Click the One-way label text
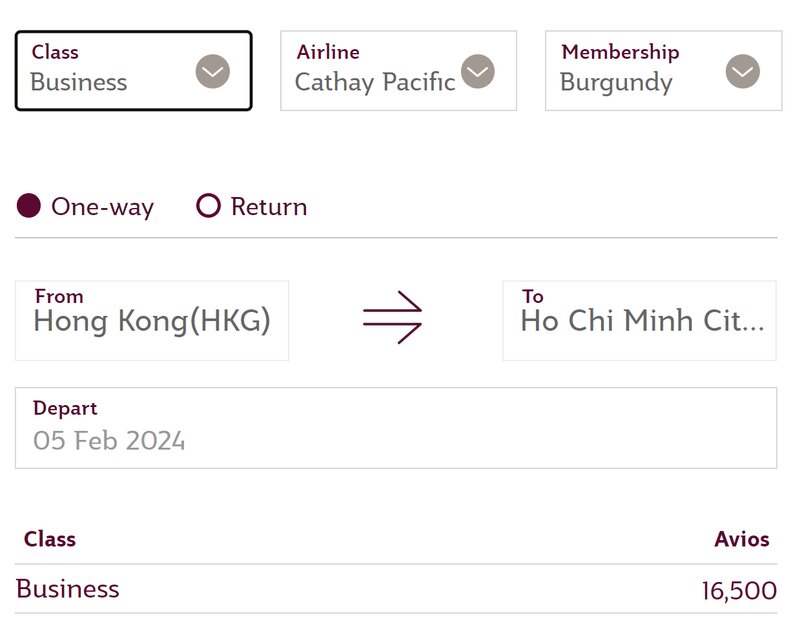The height and width of the screenshot is (635, 800). pos(102,207)
